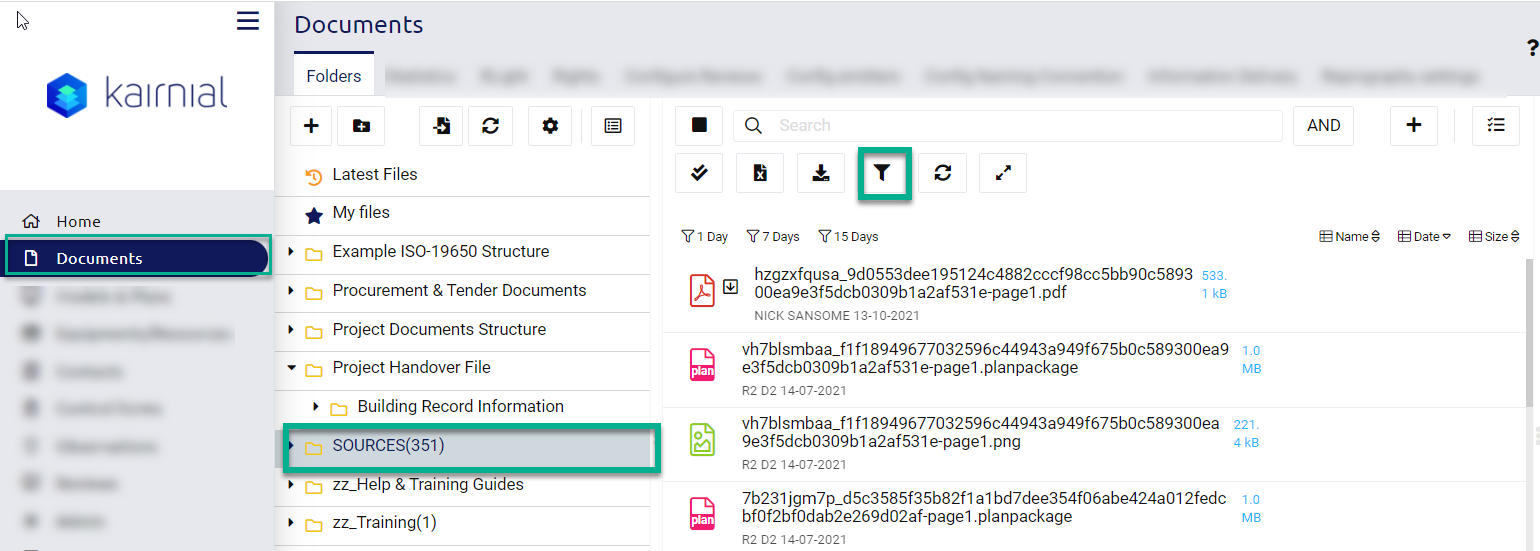The width and height of the screenshot is (1540, 551).
Task: Sort files by Name
Action: click(1350, 237)
